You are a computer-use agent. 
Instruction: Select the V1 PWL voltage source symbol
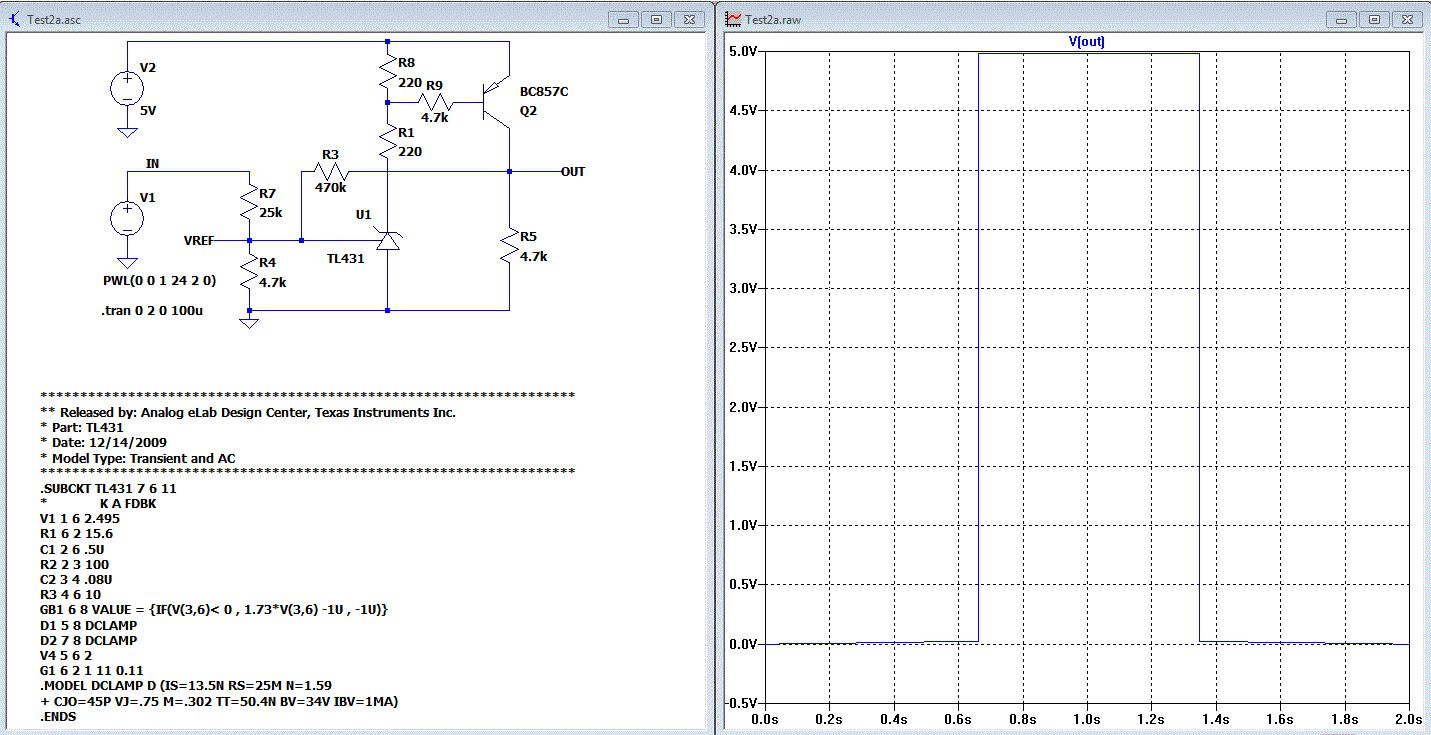[x=127, y=218]
